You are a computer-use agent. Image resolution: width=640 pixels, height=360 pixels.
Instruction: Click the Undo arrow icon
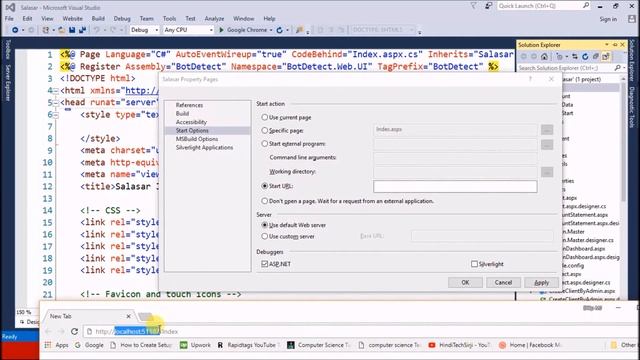[x=97, y=30]
